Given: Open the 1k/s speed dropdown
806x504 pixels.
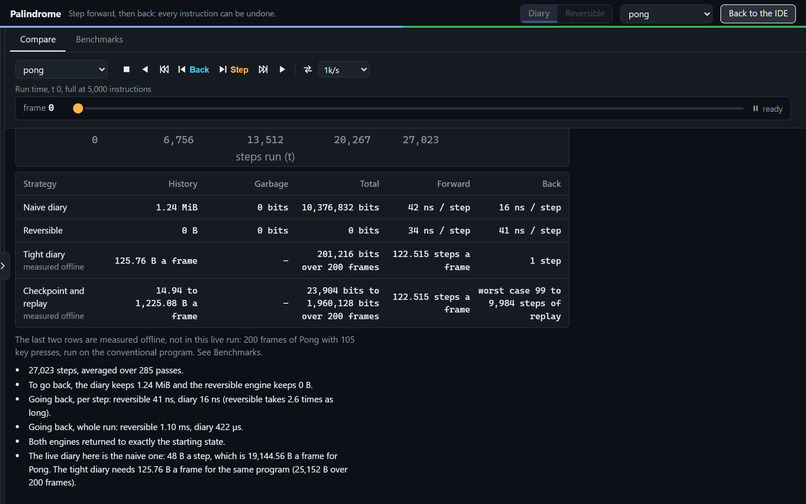Looking at the screenshot, I should coord(343,69).
